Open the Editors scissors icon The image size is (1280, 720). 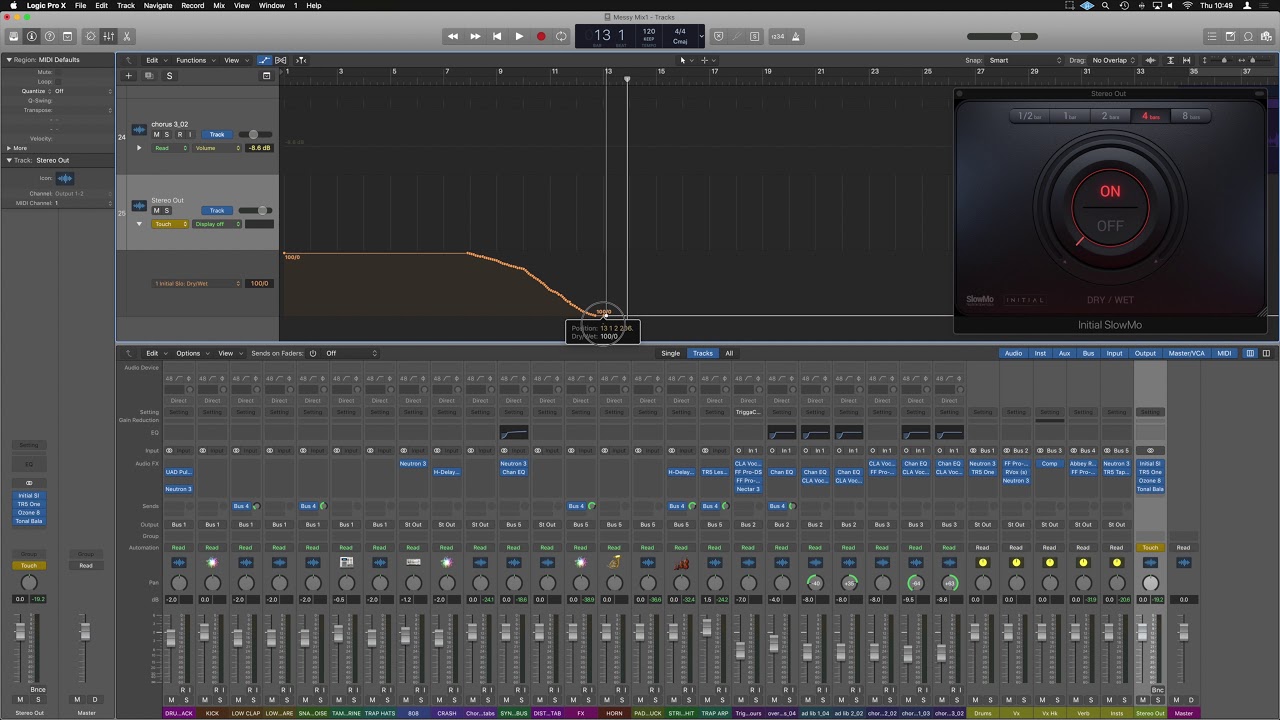[126, 36]
